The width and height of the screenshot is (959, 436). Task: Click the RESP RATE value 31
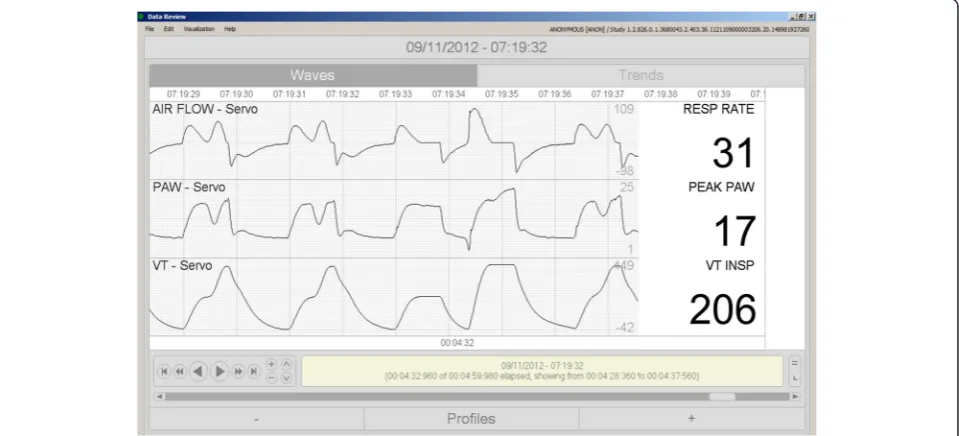tap(733, 153)
